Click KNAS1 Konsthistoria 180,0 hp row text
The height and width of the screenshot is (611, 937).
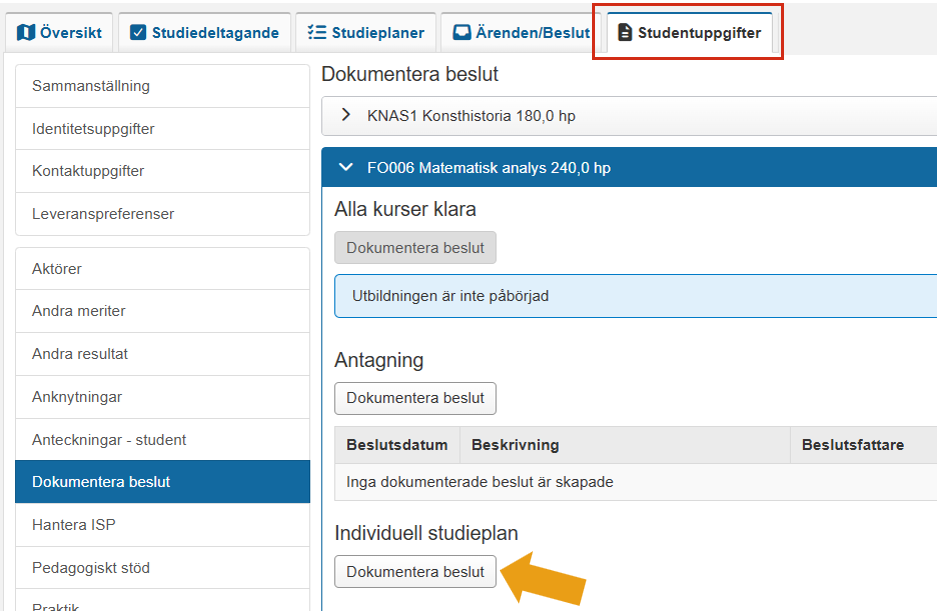tap(471, 115)
